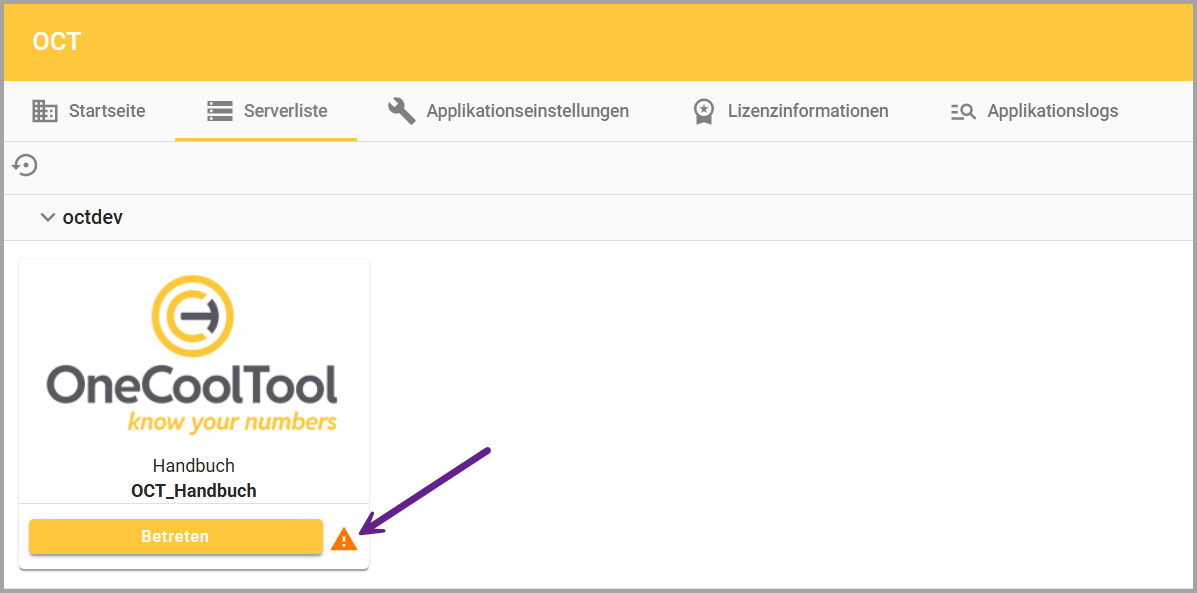Click the Handbuch label on card

click(x=194, y=466)
